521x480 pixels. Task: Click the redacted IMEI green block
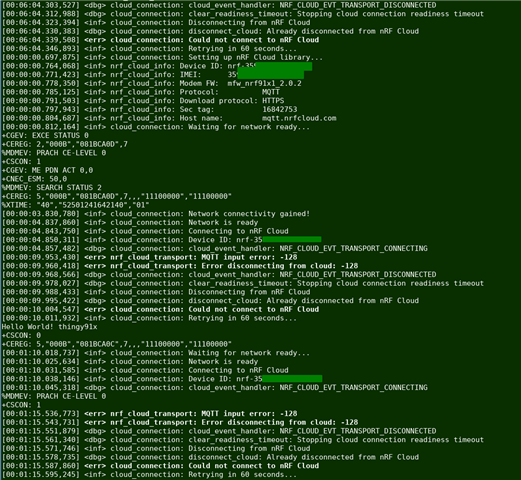tap(270, 75)
